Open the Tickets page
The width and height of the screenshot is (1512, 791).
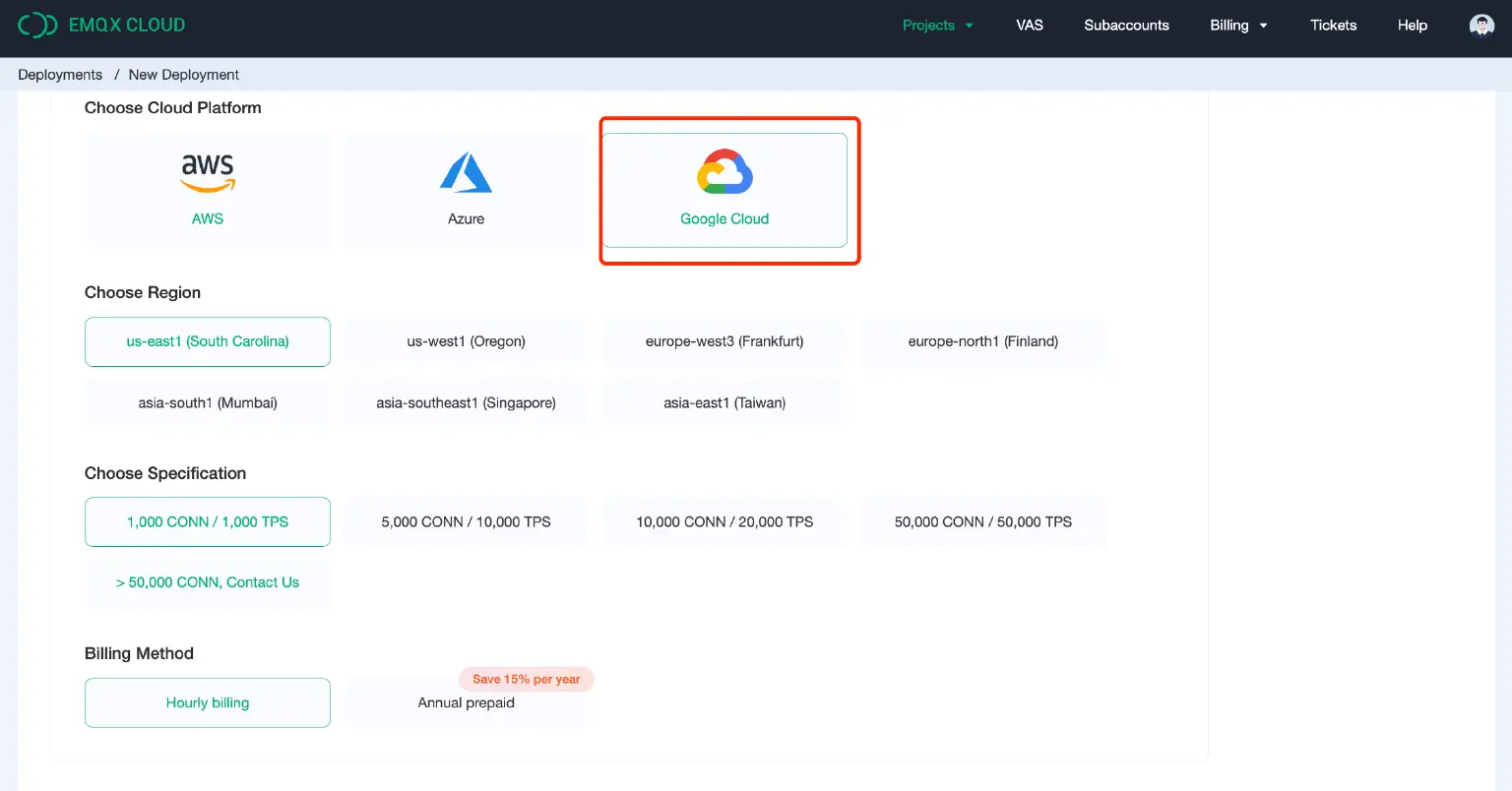1333,26
